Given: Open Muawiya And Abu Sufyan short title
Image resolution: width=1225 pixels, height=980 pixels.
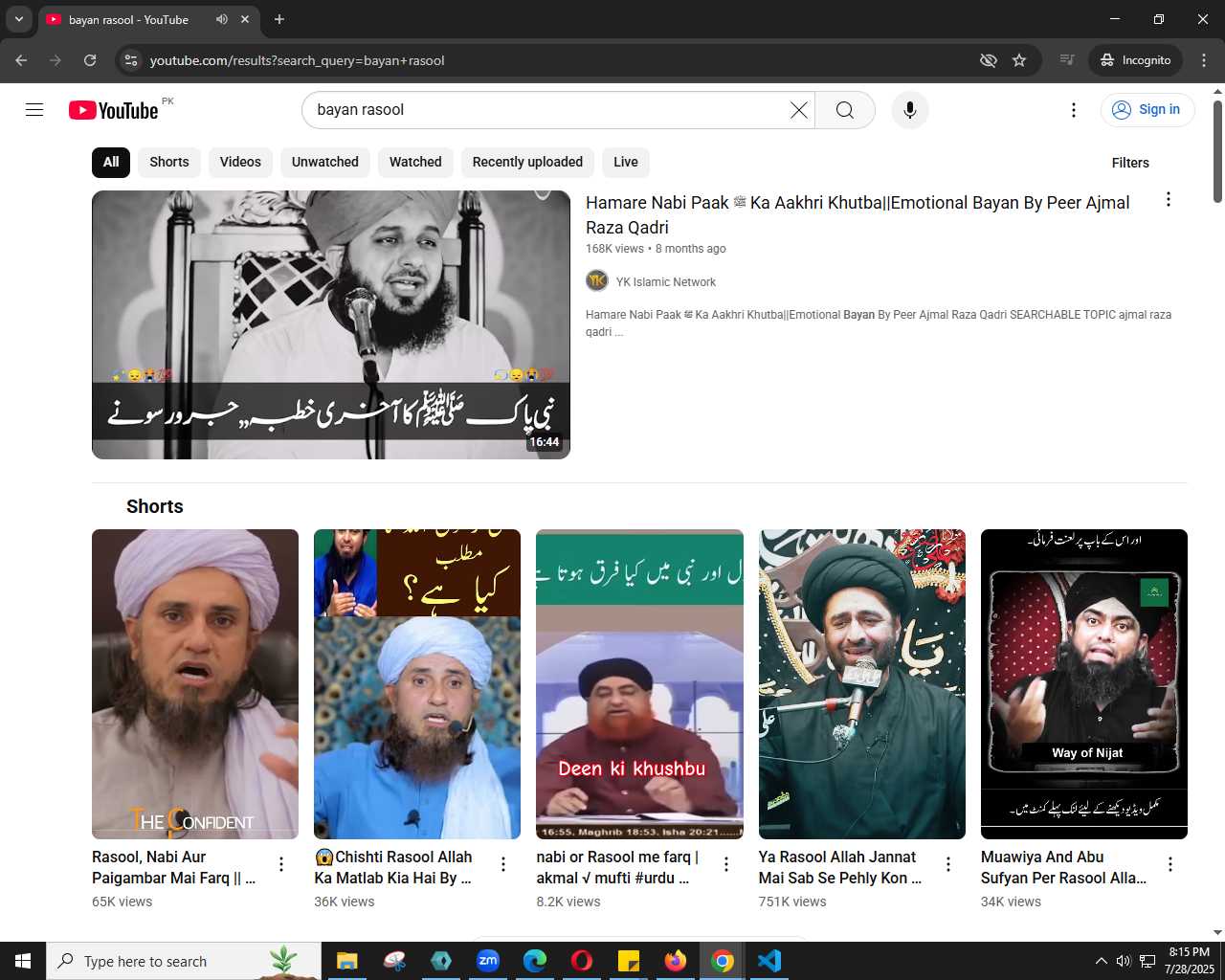Looking at the screenshot, I should tap(1063, 867).
